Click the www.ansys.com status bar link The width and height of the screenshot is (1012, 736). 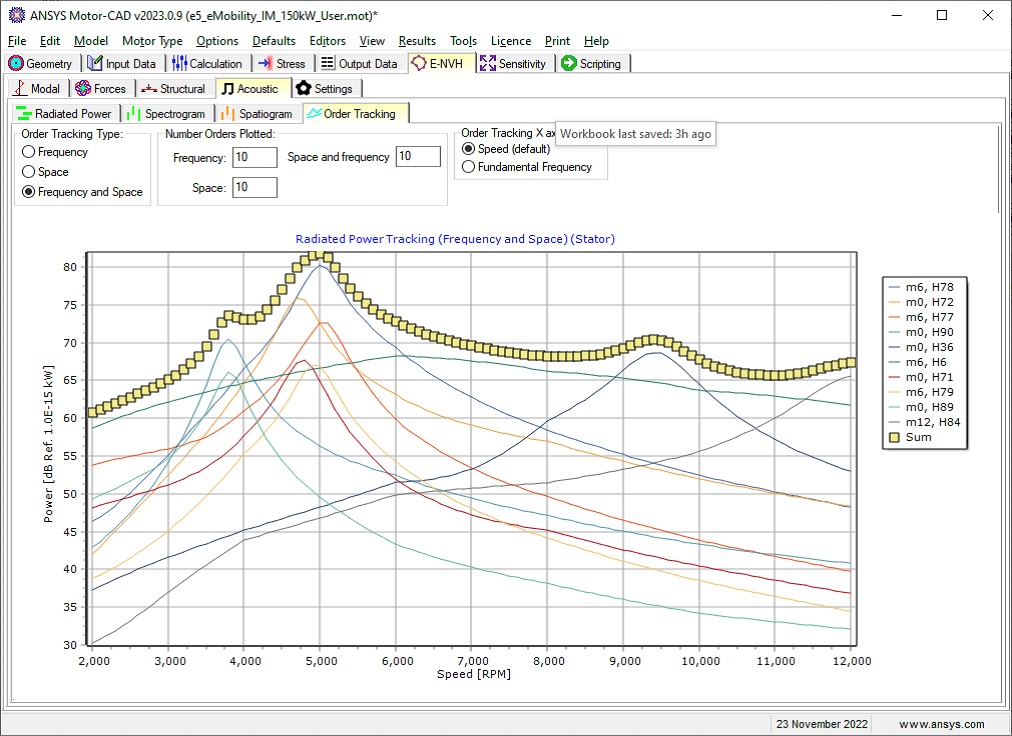point(942,724)
